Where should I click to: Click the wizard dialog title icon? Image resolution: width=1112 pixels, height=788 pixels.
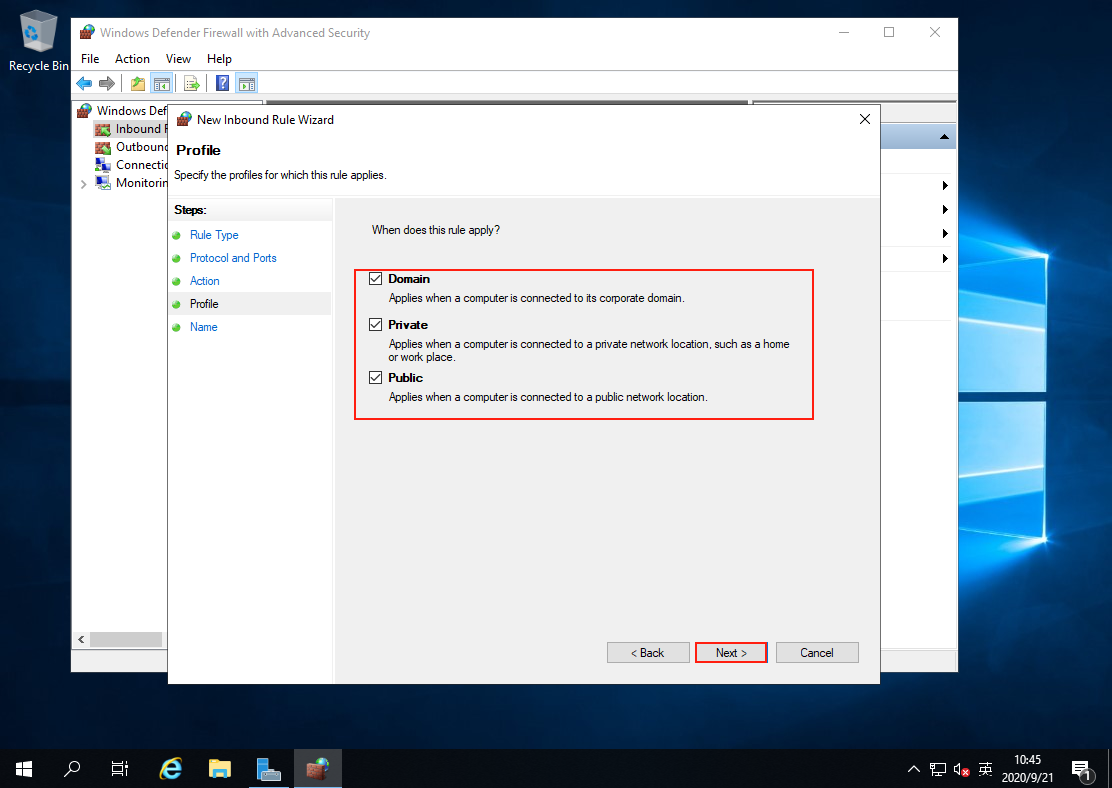pyautogui.click(x=184, y=119)
